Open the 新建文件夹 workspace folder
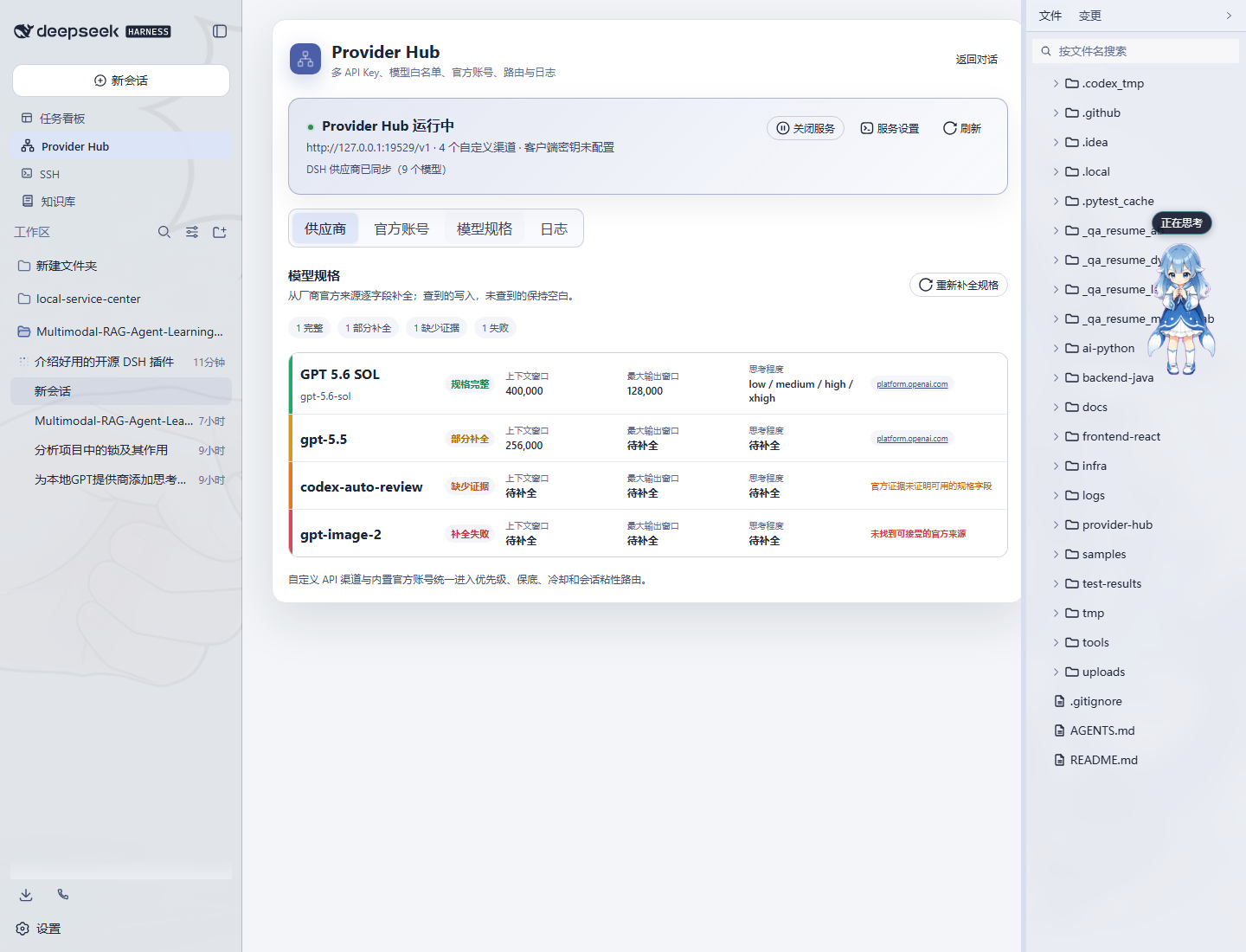This screenshot has height=952, width=1246. [x=121, y=266]
